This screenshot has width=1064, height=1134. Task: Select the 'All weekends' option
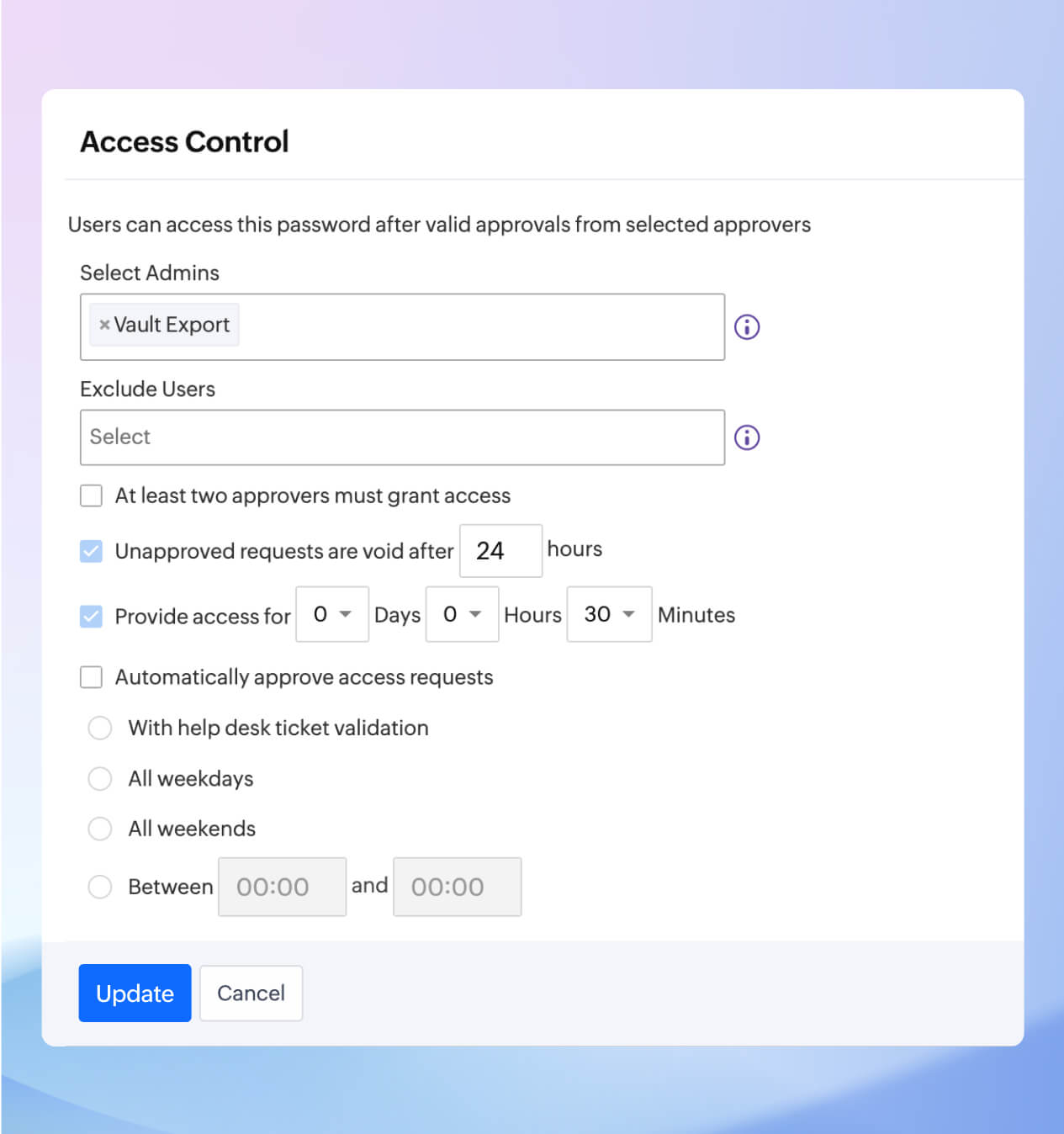click(x=100, y=829)
